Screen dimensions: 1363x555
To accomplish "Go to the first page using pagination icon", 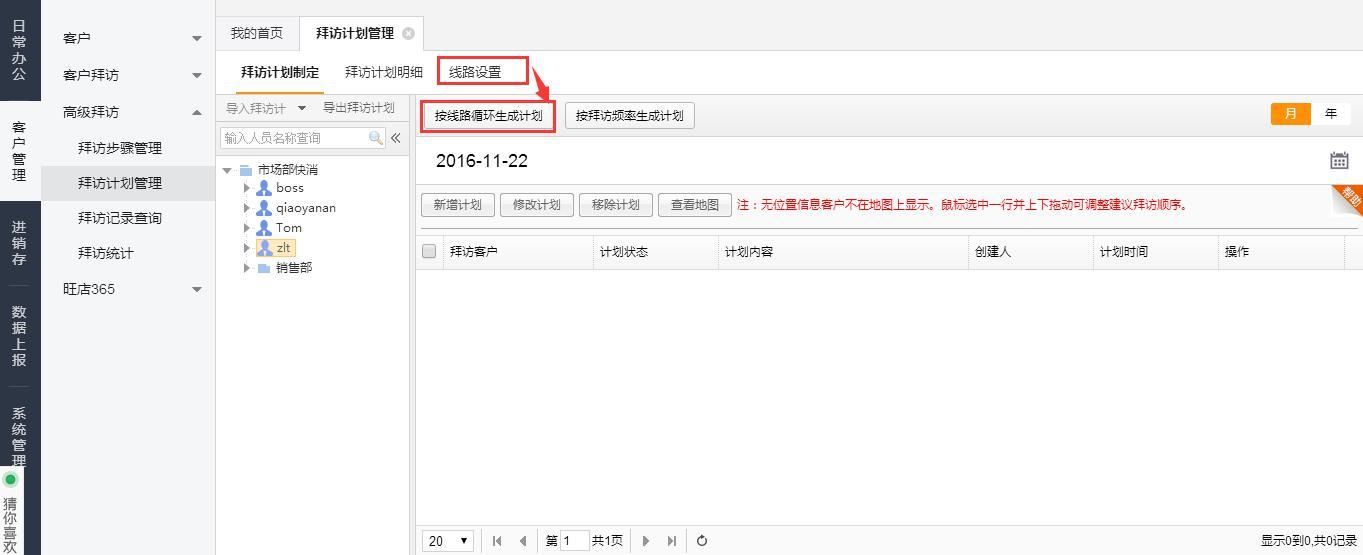I will click(x=497, y=541).
